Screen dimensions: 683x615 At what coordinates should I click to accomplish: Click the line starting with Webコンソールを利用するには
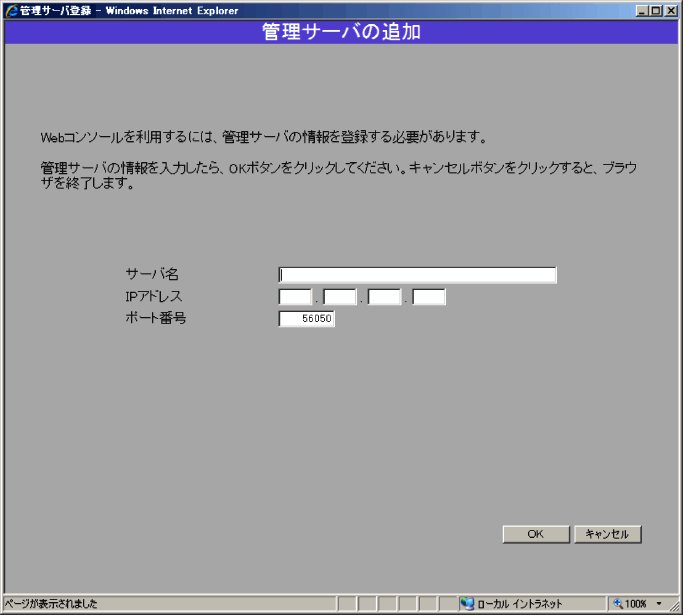(264, 138)
